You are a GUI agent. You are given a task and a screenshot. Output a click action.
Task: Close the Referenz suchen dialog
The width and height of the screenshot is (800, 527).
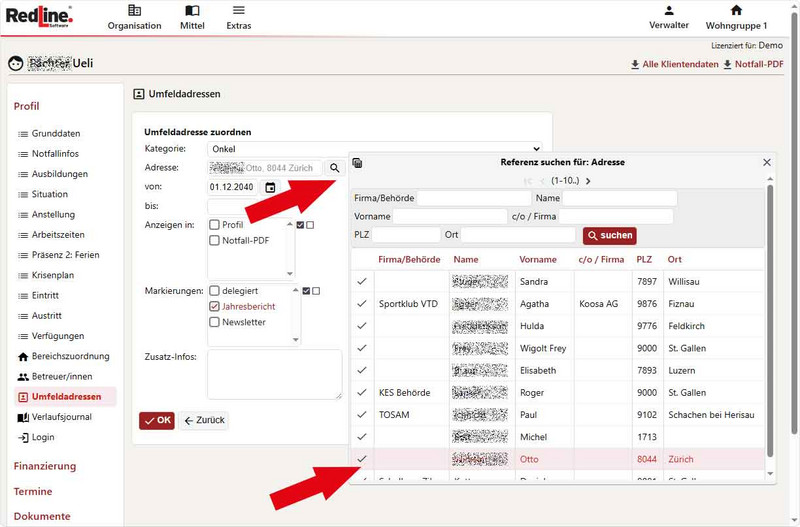pyautogui.click(x=767, y=162)
